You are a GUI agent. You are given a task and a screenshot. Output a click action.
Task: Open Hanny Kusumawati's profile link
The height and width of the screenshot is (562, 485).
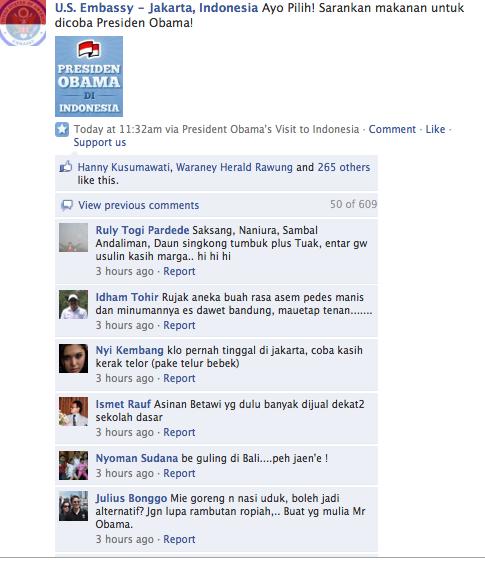tap(124, 167)
